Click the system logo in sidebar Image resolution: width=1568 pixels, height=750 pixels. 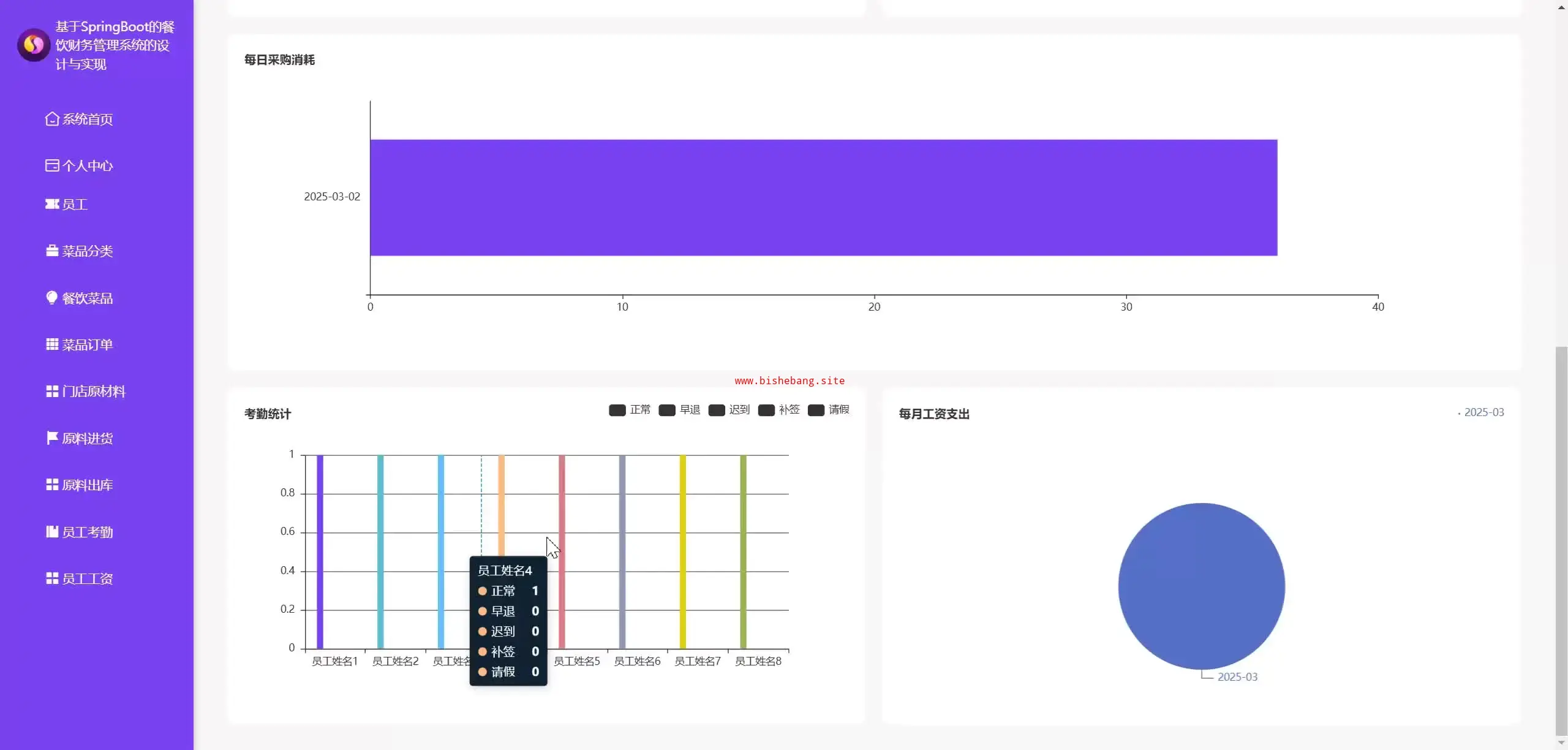point(34,45)
